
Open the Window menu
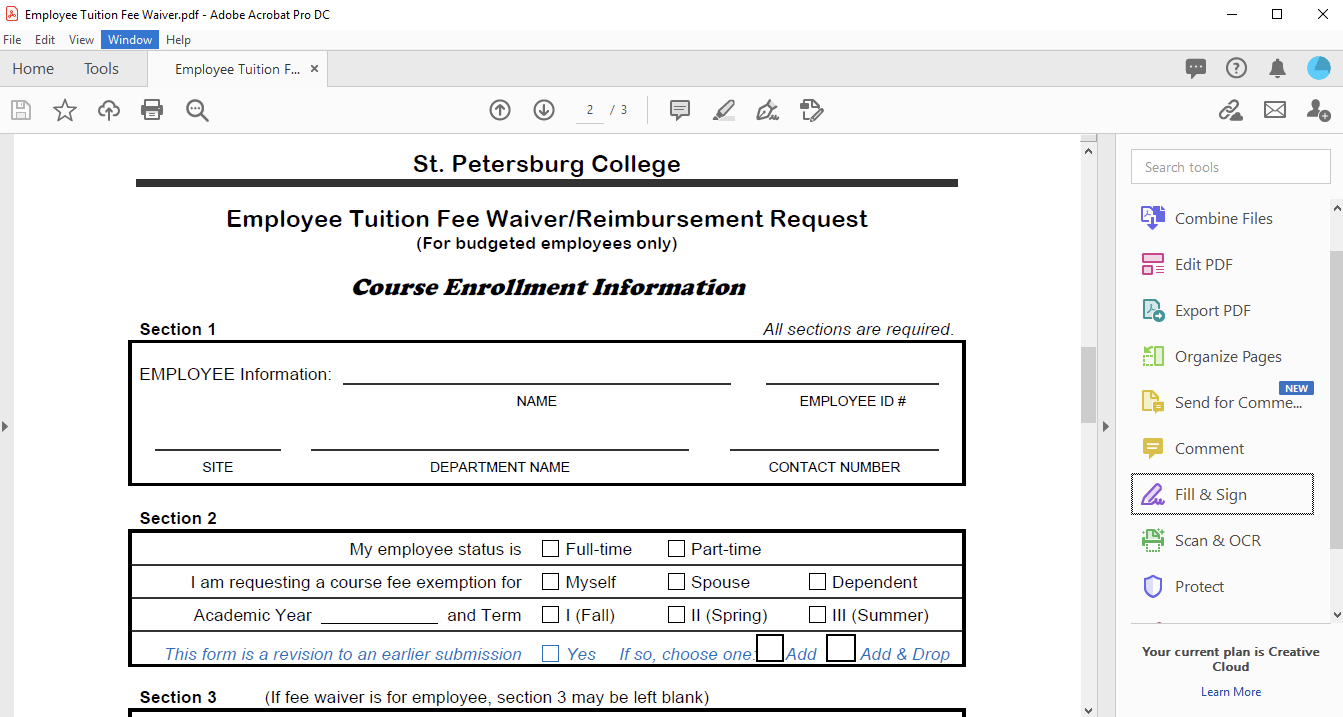tap(130, 40)
